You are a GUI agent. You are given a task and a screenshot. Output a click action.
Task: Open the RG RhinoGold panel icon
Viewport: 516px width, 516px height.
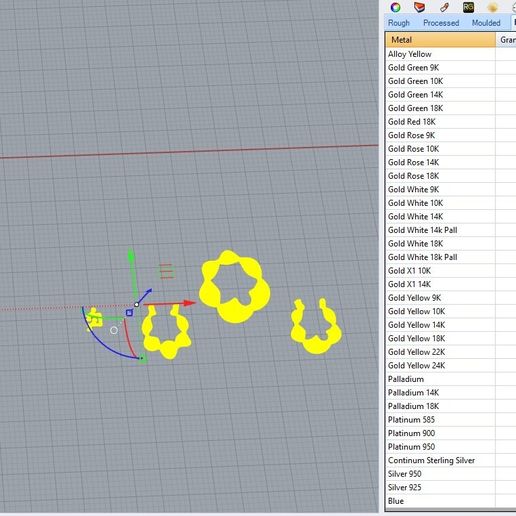468,7
